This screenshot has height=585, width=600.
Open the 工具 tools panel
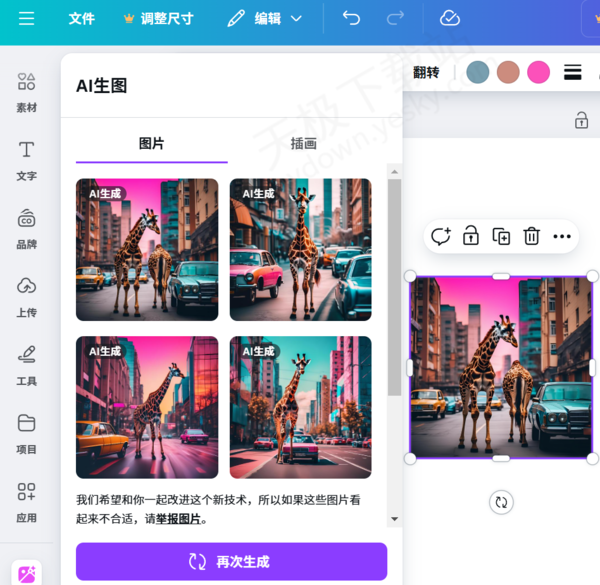26,366
